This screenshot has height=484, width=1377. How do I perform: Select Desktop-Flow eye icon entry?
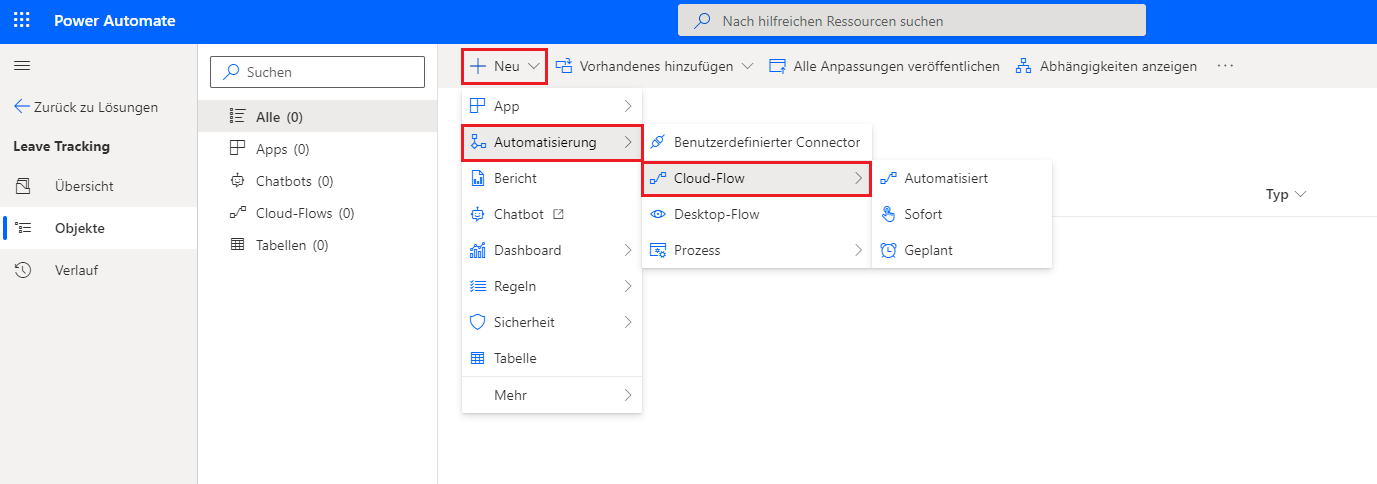click(x=658, y=214)
